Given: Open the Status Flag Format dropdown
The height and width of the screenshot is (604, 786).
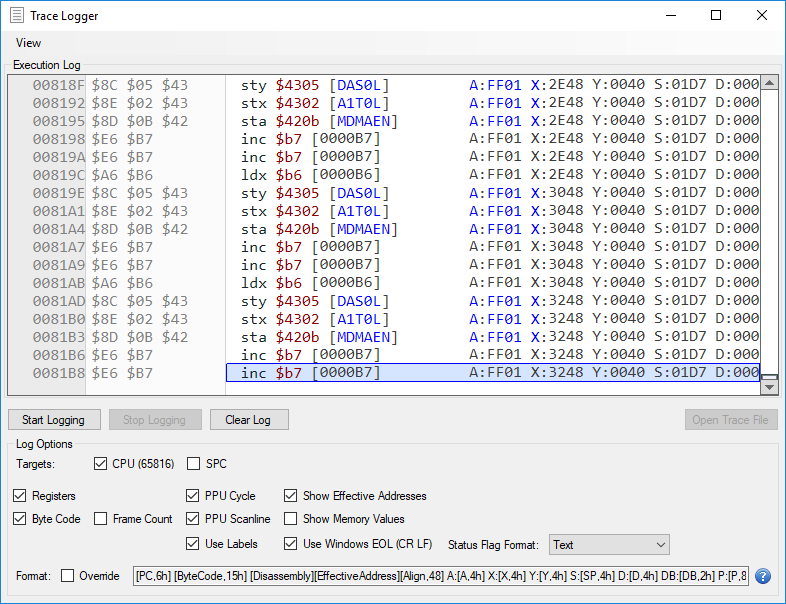Looking at the screenshot, I should (x=609, y=545).
